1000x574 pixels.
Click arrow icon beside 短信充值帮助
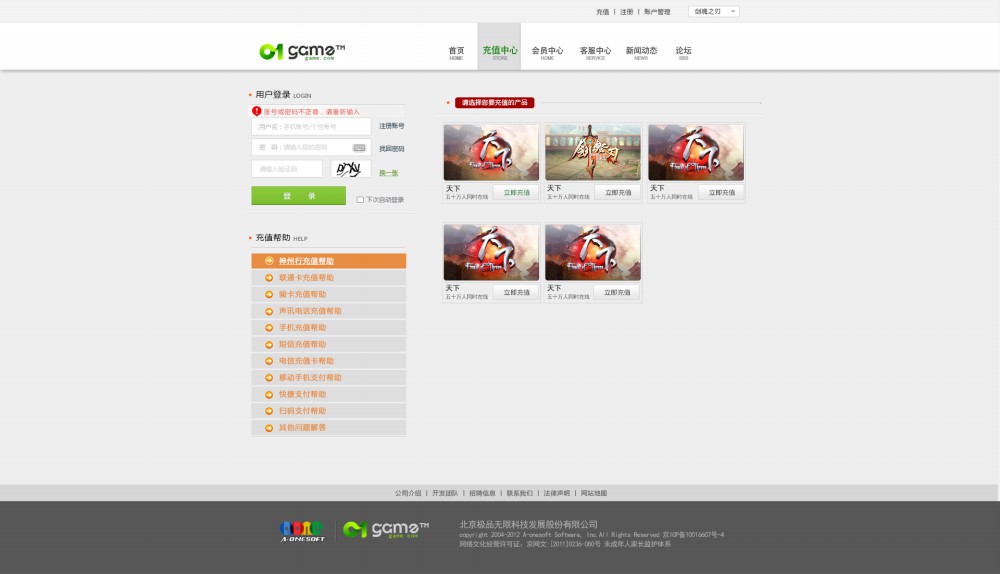pyautogui.click(x=269, y=344)
